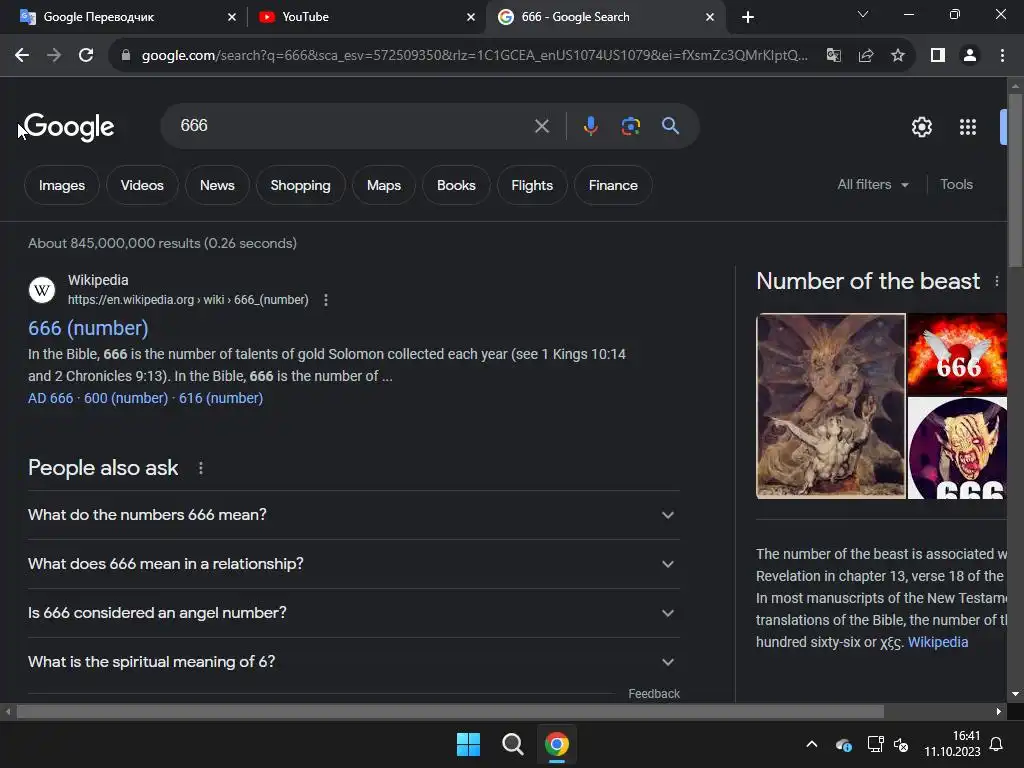This screenshot has height=768, width=1024.
Task: Open the three-dot menu beside Number of the beast
Action: pos(997,281)
